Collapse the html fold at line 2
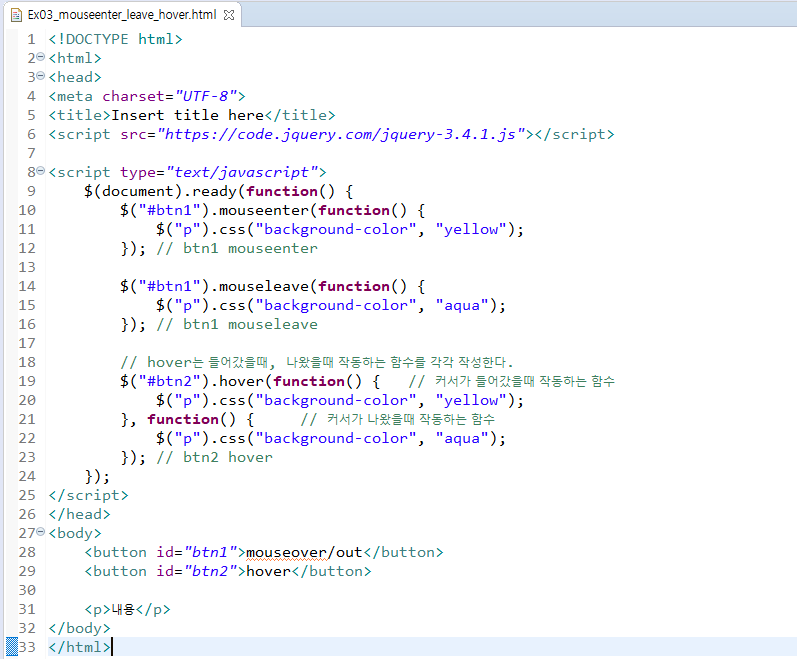This screenshot has width=797, height=659. tap(41, 57)
